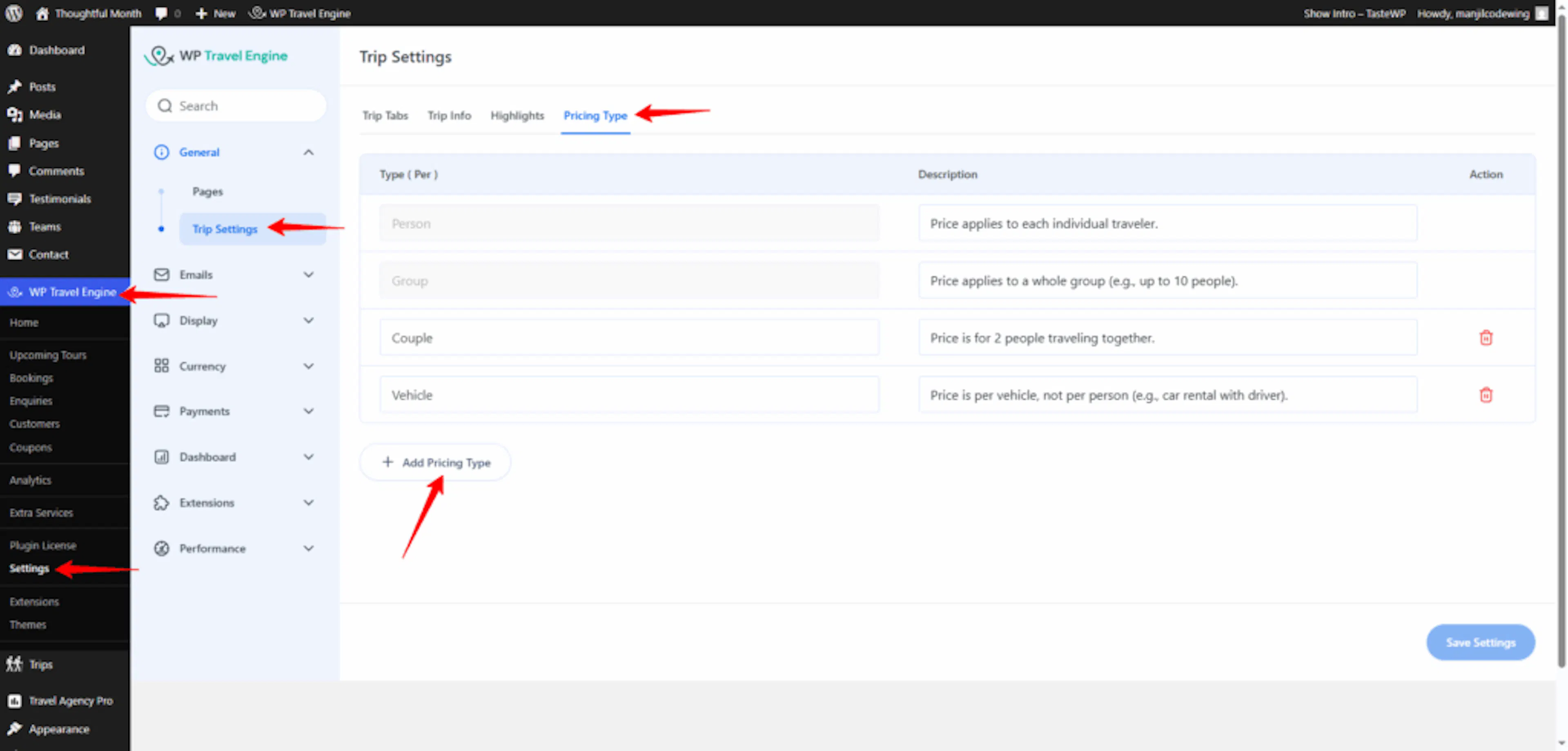Delete the Vehicle pricing type row

point(1486,395)
